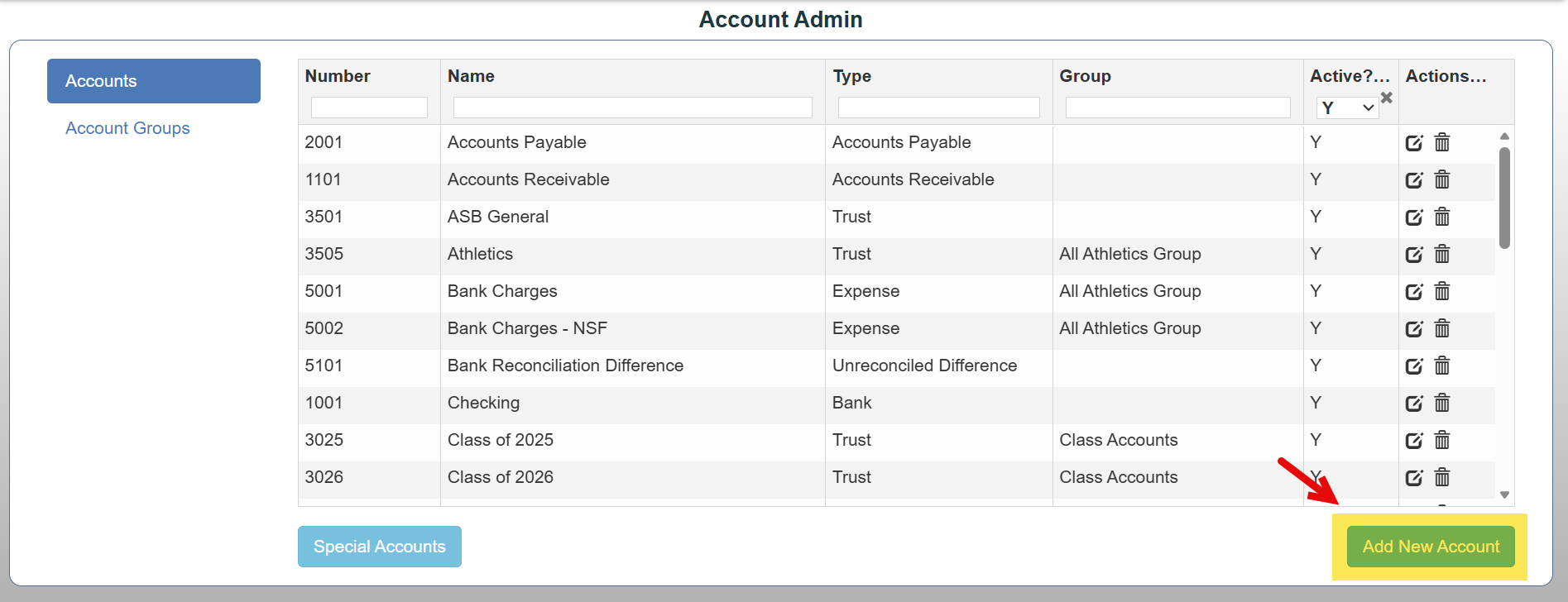Edit the Class of 2026 account
Image resolution: width=1568 pixels, height=602 pixels.
pos(1414,477)
